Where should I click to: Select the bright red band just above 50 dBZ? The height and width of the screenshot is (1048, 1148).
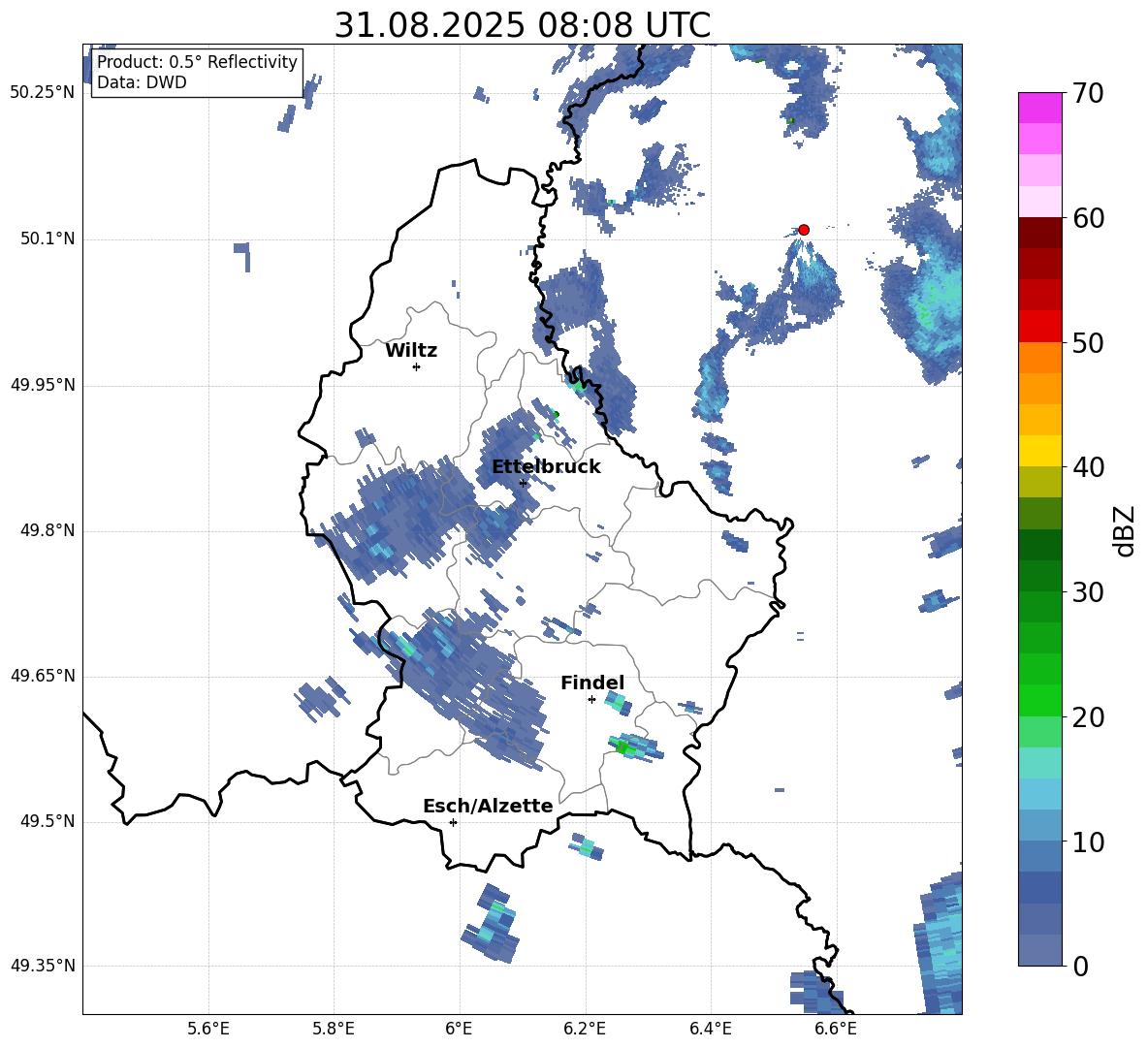(1040, 326)
